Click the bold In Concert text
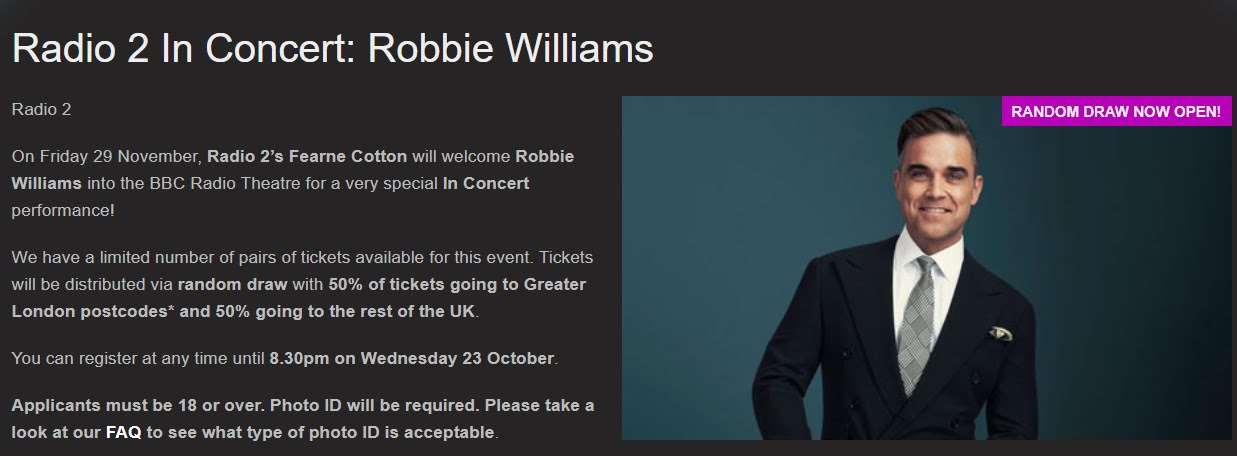The width and height of the screenshot is (1237, 456). pyautogui.click(x=486, y=184)
